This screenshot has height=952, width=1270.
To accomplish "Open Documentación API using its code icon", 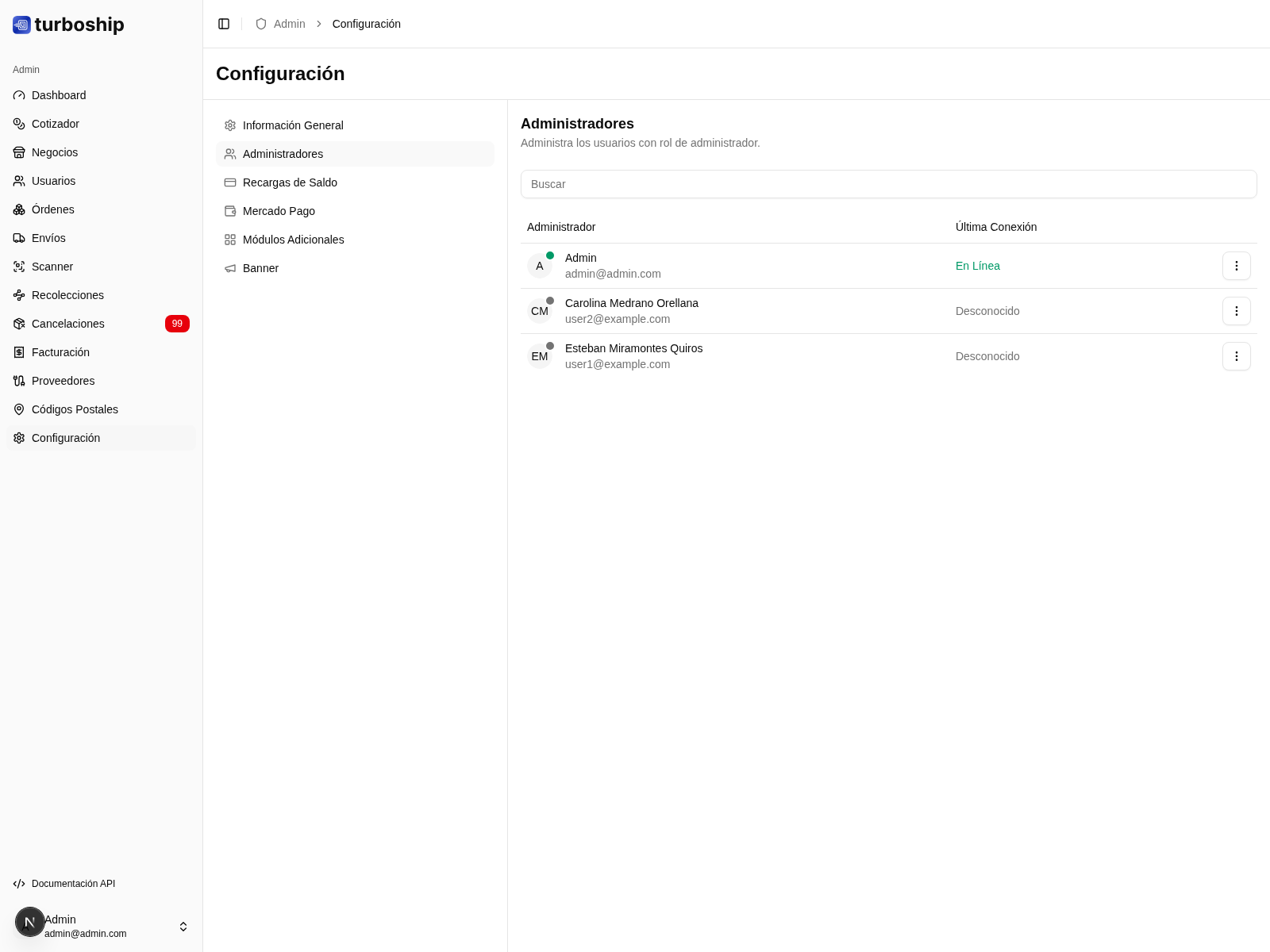I will click(19, 884).
